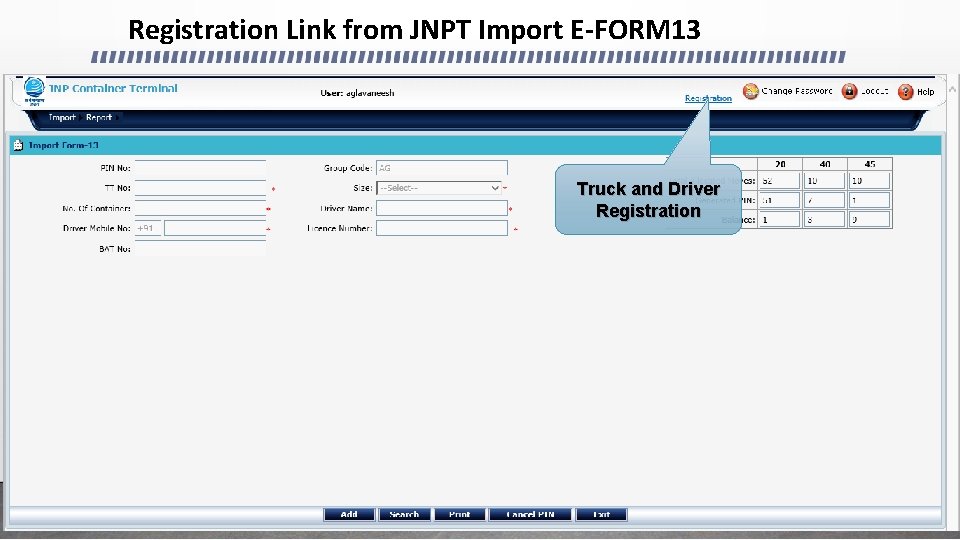Focus the TT No input field
Screen dimensions: 960x540
pos(200,188)
